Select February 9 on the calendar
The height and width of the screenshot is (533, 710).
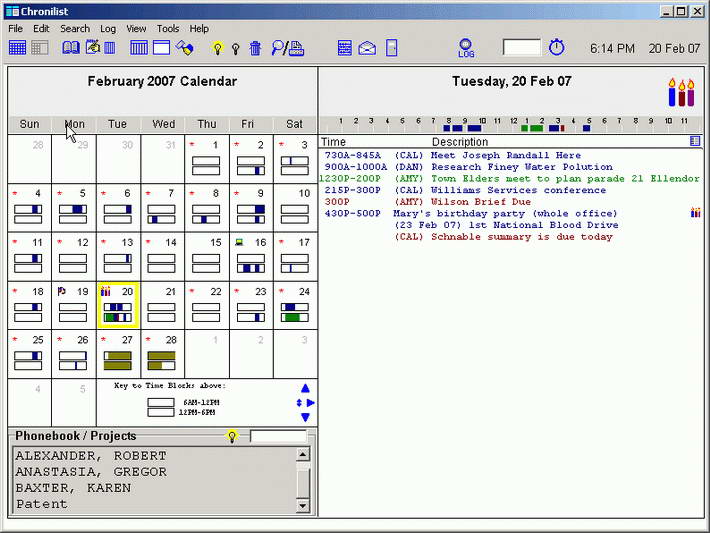tap(251, 207)
